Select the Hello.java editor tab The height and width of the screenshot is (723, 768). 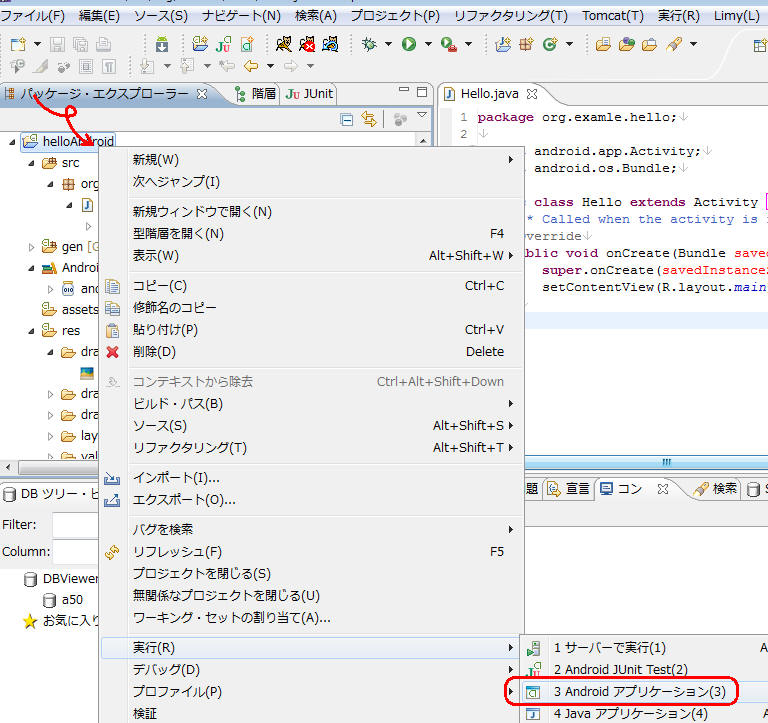(x=489, y=94)
